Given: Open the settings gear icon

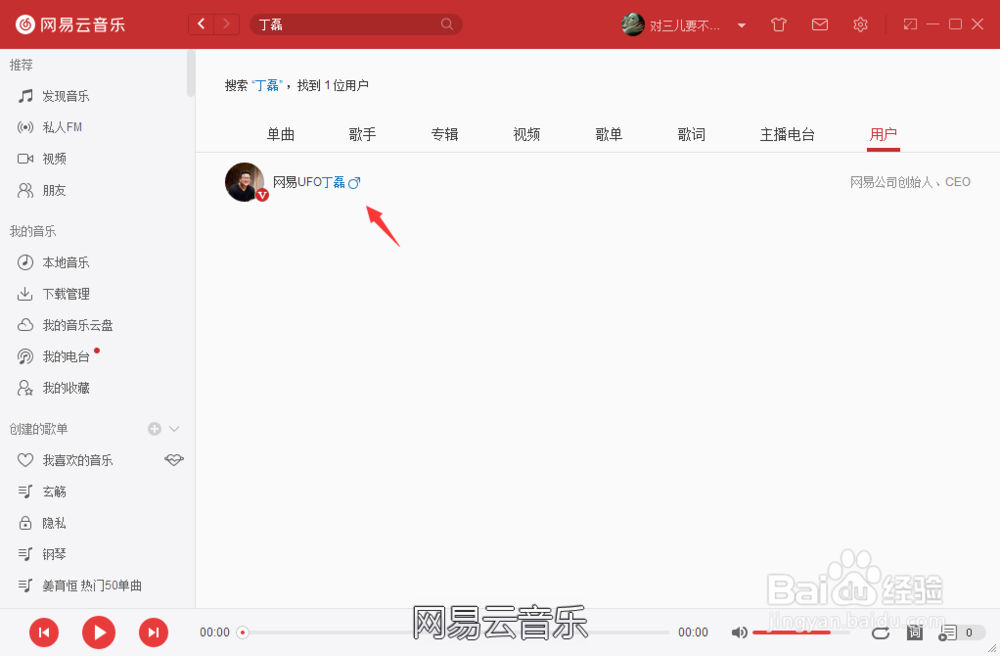Looking at the screenshot, I should (860, 25).
